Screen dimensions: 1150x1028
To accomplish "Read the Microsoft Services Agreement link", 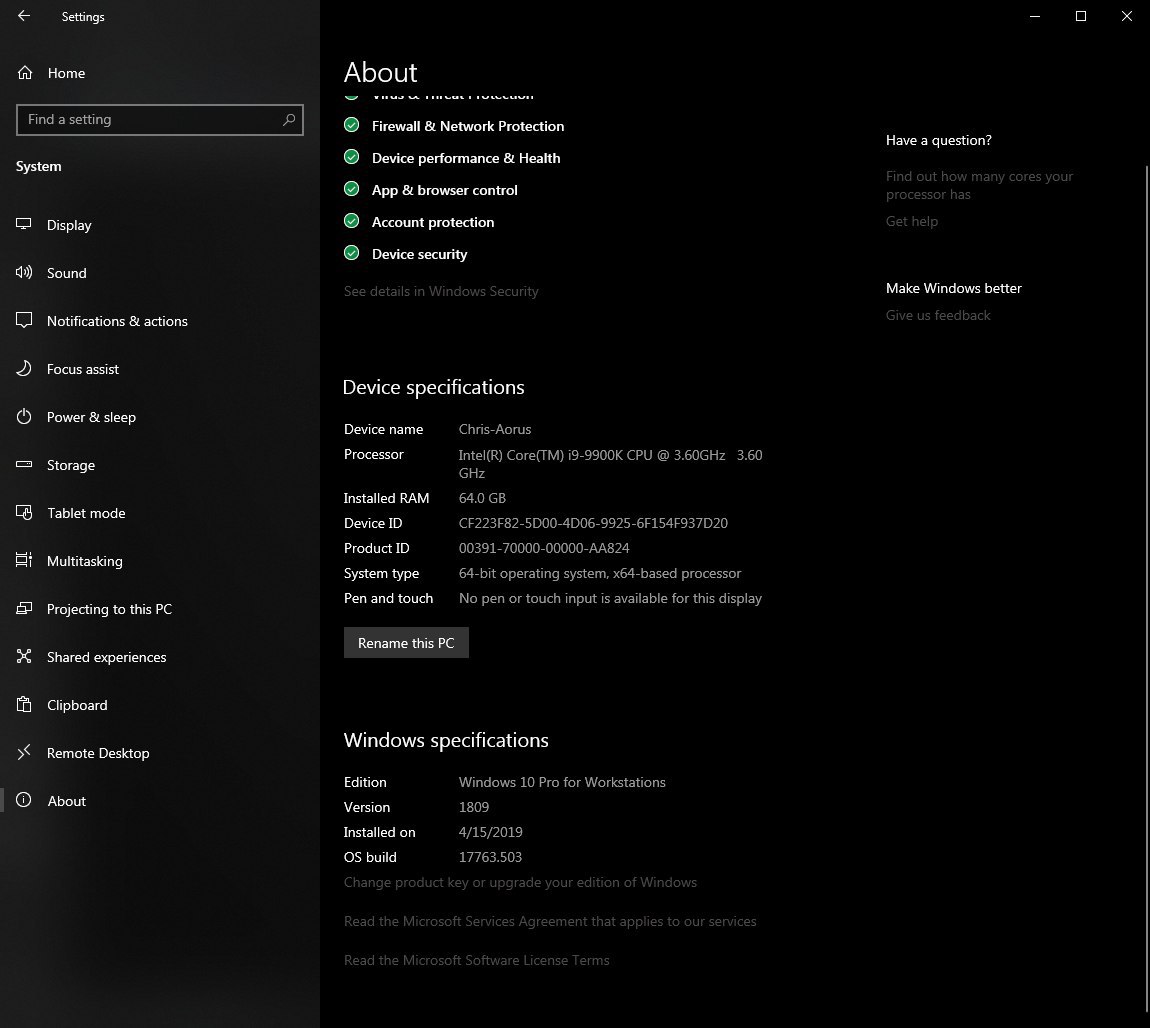I will pos(550,921).
